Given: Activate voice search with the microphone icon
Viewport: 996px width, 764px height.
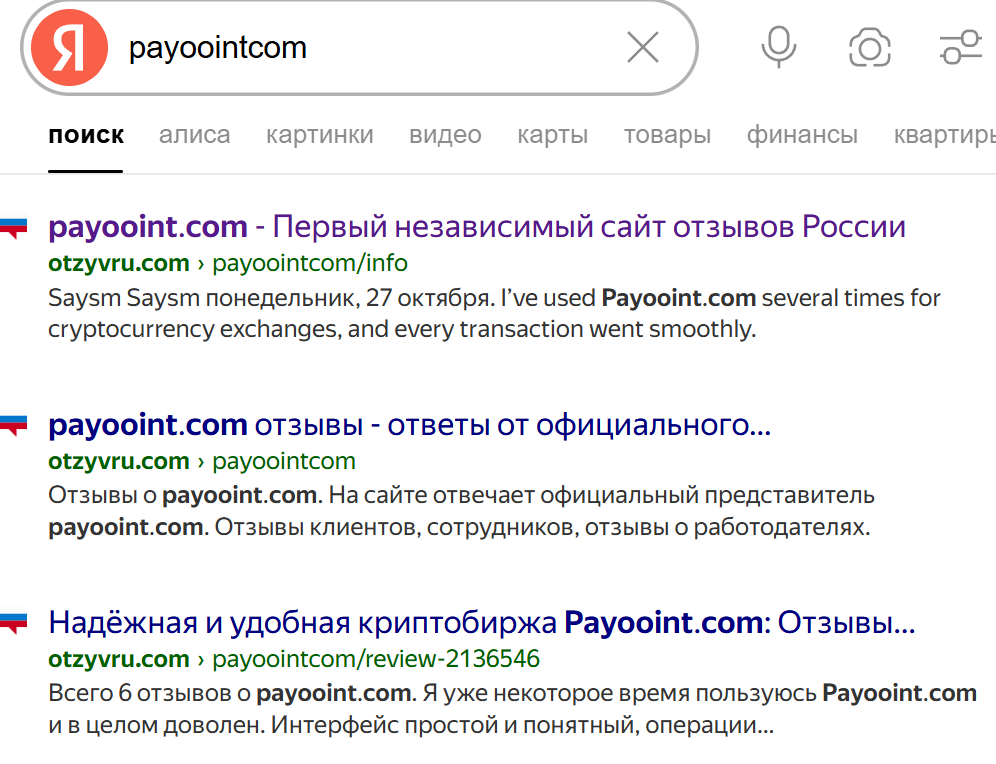Looking at the screenshot, I should click(777, 47).
